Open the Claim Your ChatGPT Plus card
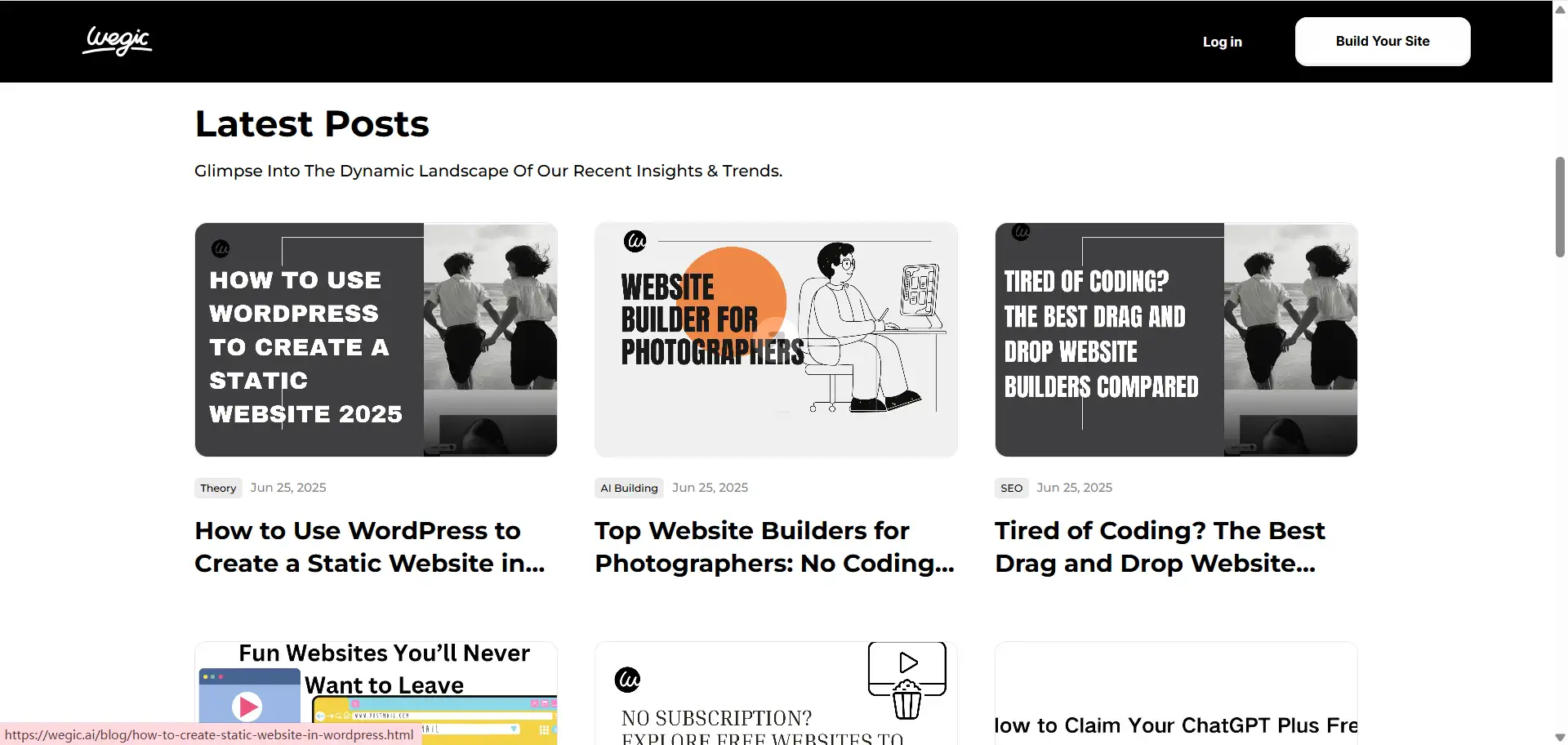1568x745 pixels. (x=1176, y=694)
